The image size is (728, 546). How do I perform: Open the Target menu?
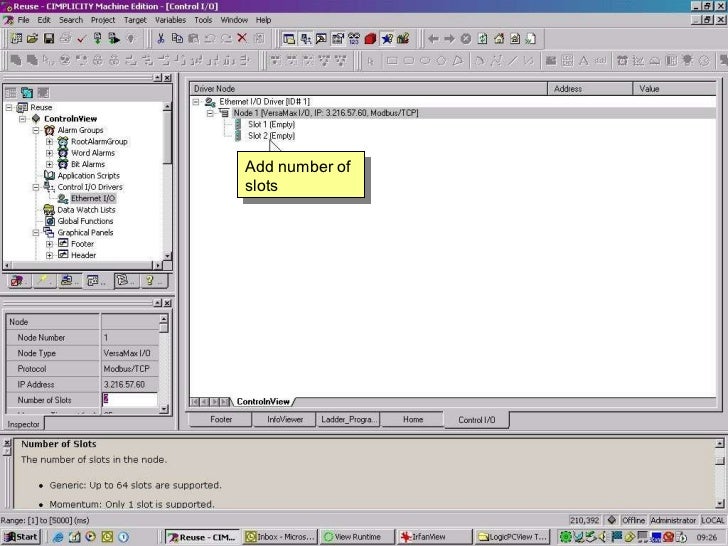pos(135,19)
